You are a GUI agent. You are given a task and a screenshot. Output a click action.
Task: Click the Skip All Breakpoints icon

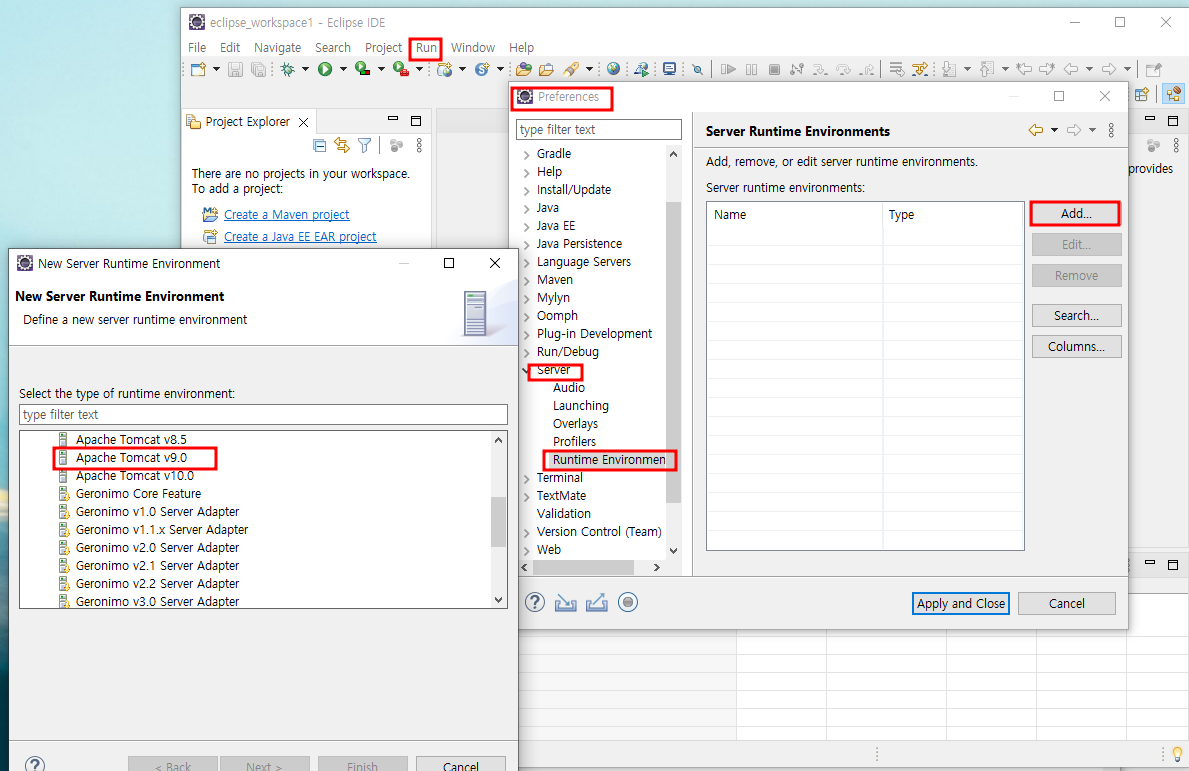coord(697,70)
